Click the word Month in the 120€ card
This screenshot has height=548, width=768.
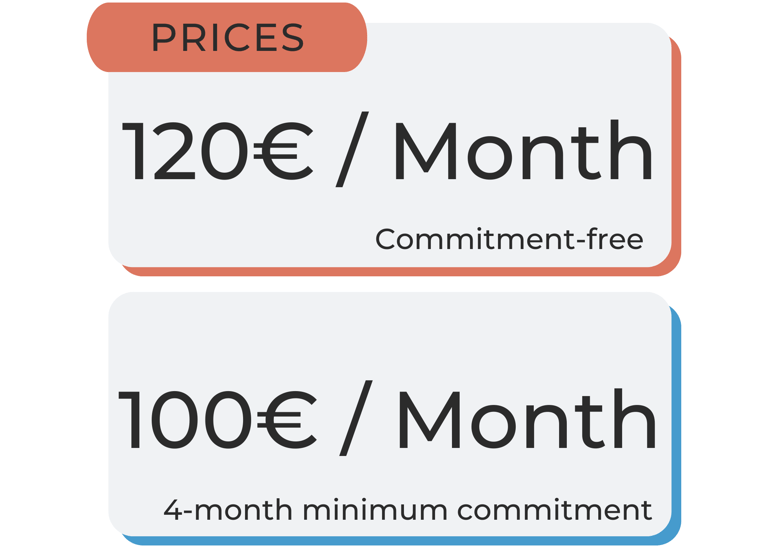522,152
